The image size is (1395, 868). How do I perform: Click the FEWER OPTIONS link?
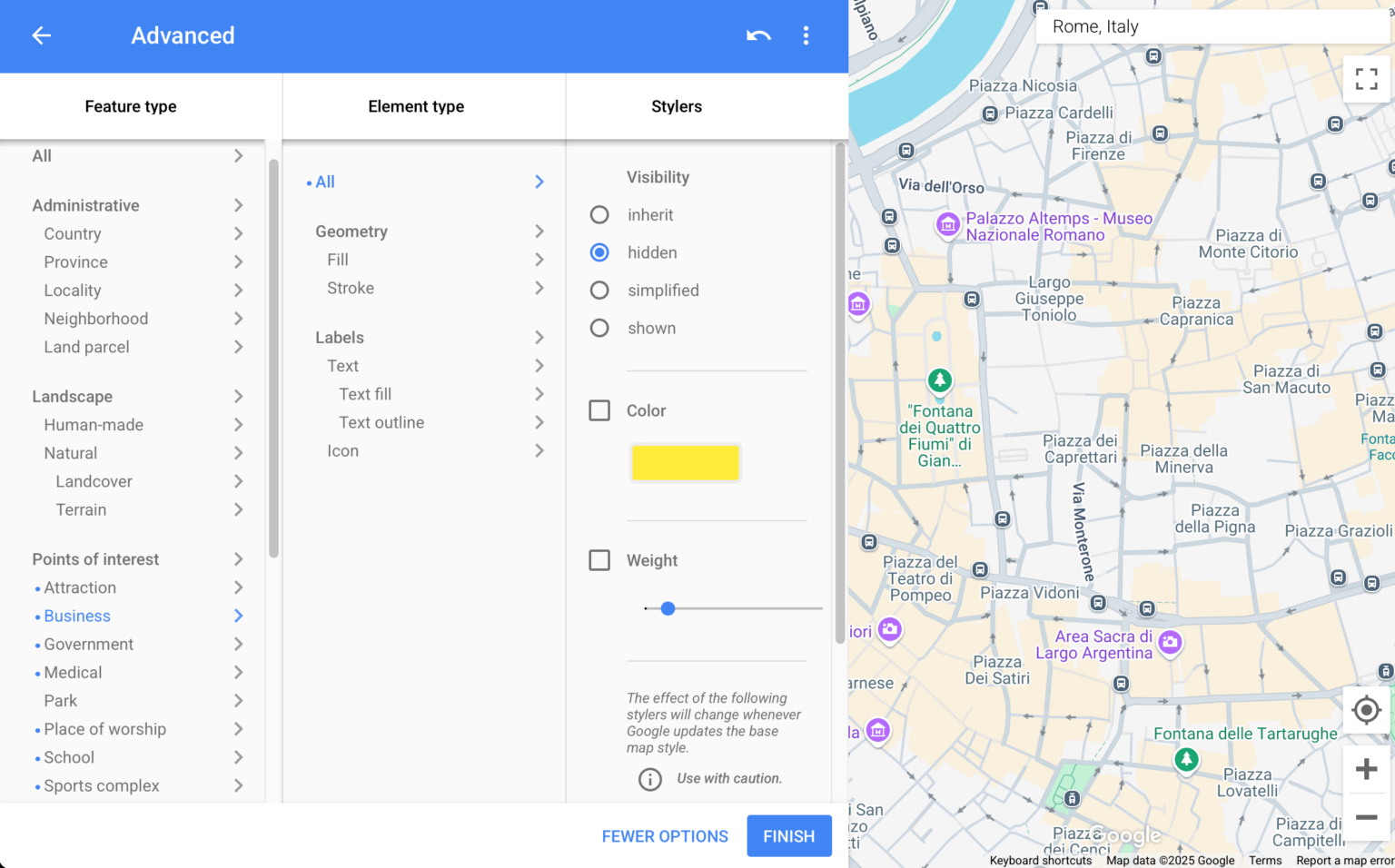[665, 835]
